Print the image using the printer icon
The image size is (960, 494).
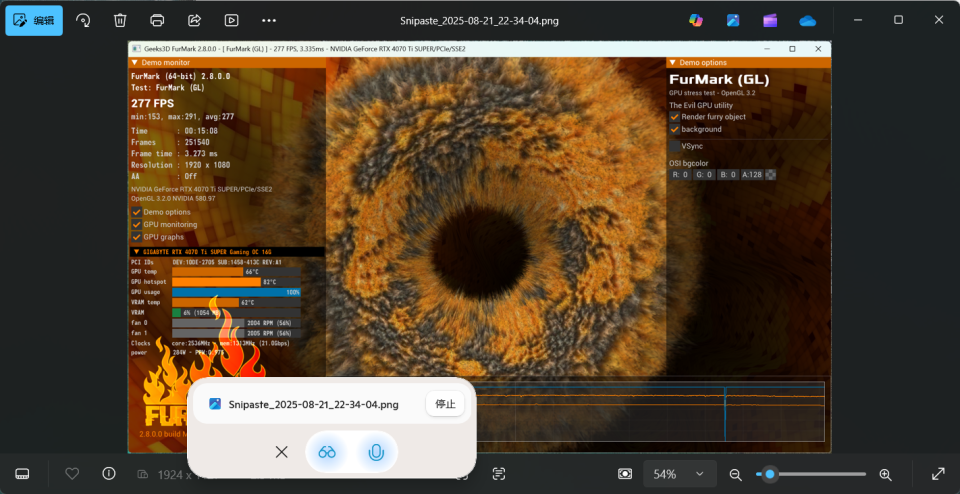(157, 20)
